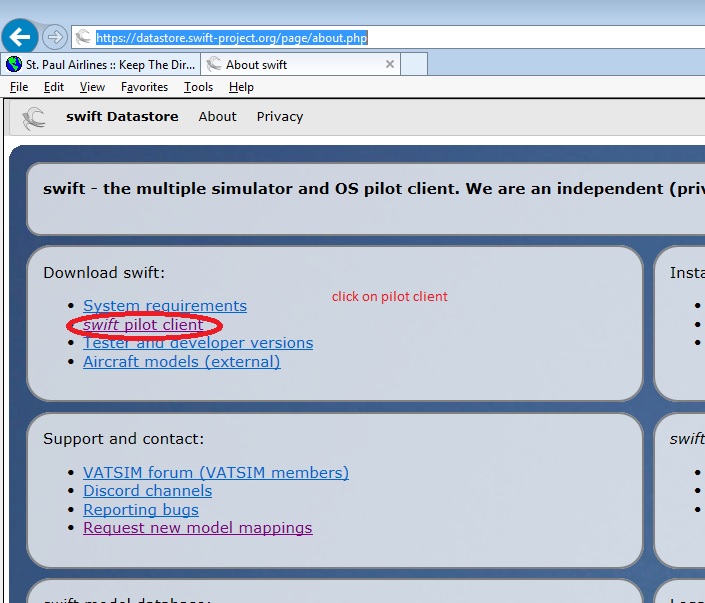Open the File menu
This screenshot has width=705, height=603.
point(19,87)
